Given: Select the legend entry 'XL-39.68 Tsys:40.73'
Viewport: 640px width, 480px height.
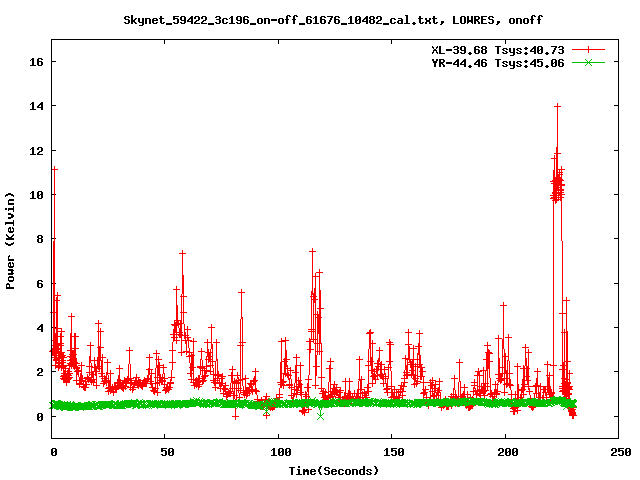Looking at the screenshot, I should click(498, 50).
